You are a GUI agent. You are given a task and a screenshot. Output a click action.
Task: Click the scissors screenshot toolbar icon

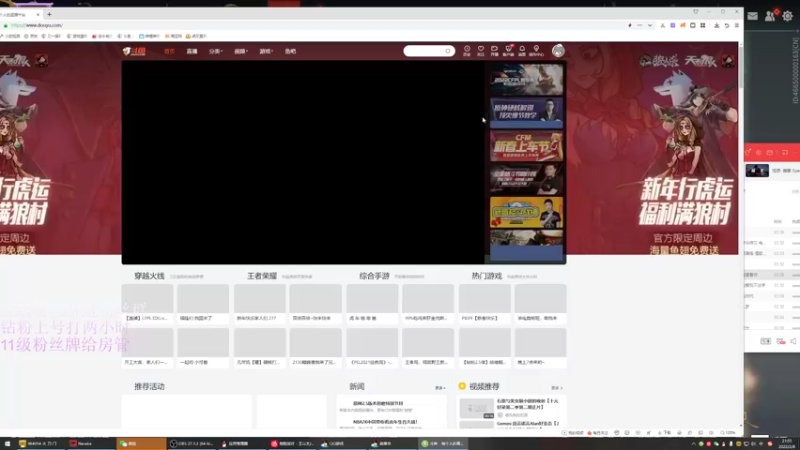pyautogui.click(x=662, y=25)
